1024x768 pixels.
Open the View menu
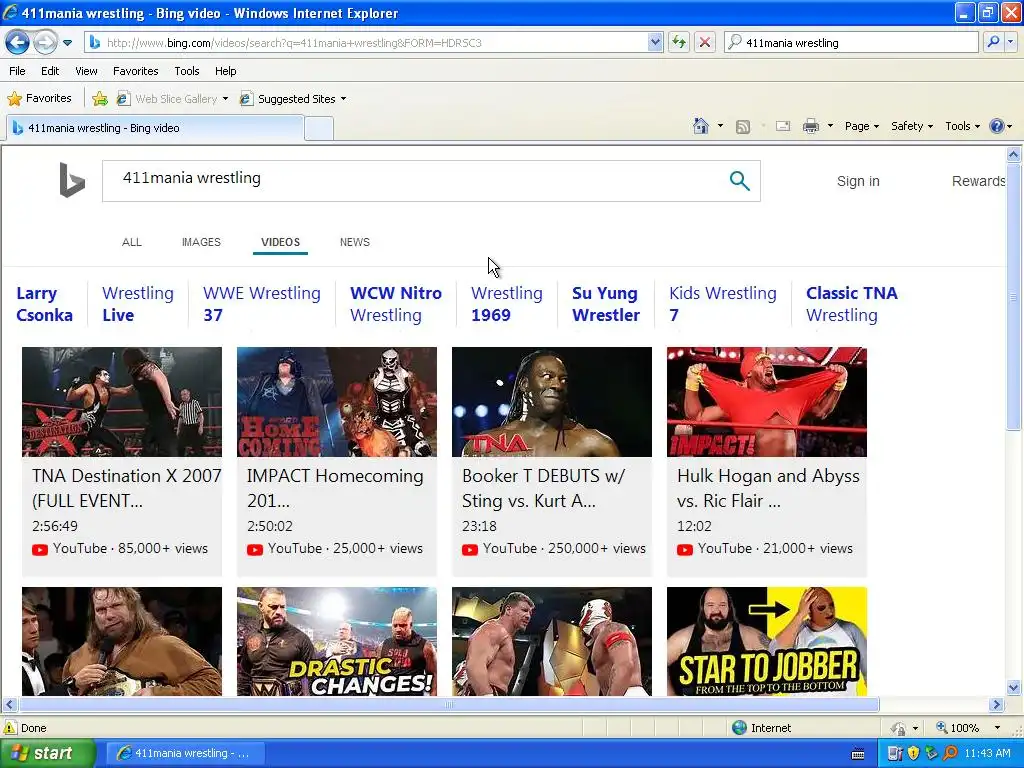coord(86,71)
